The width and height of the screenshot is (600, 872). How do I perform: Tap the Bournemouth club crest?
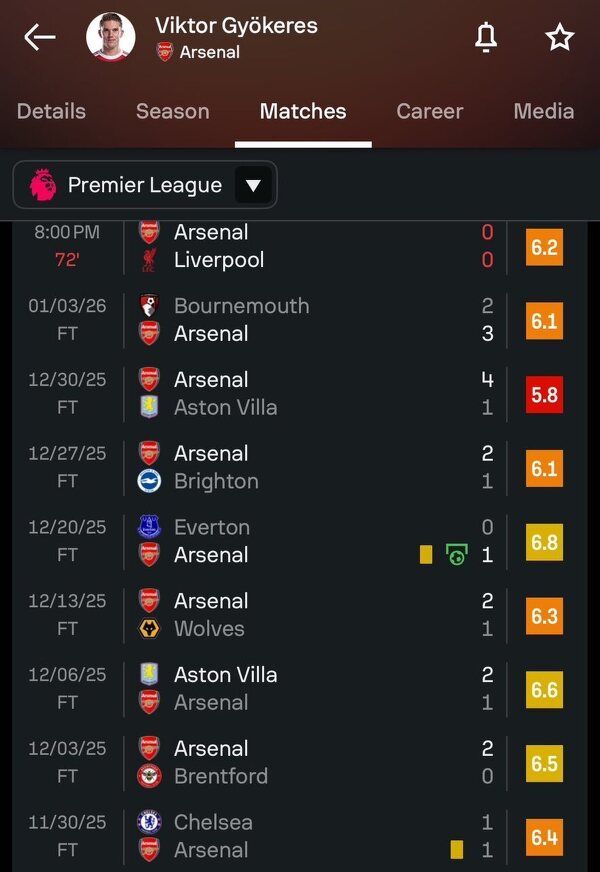point(149,306)
